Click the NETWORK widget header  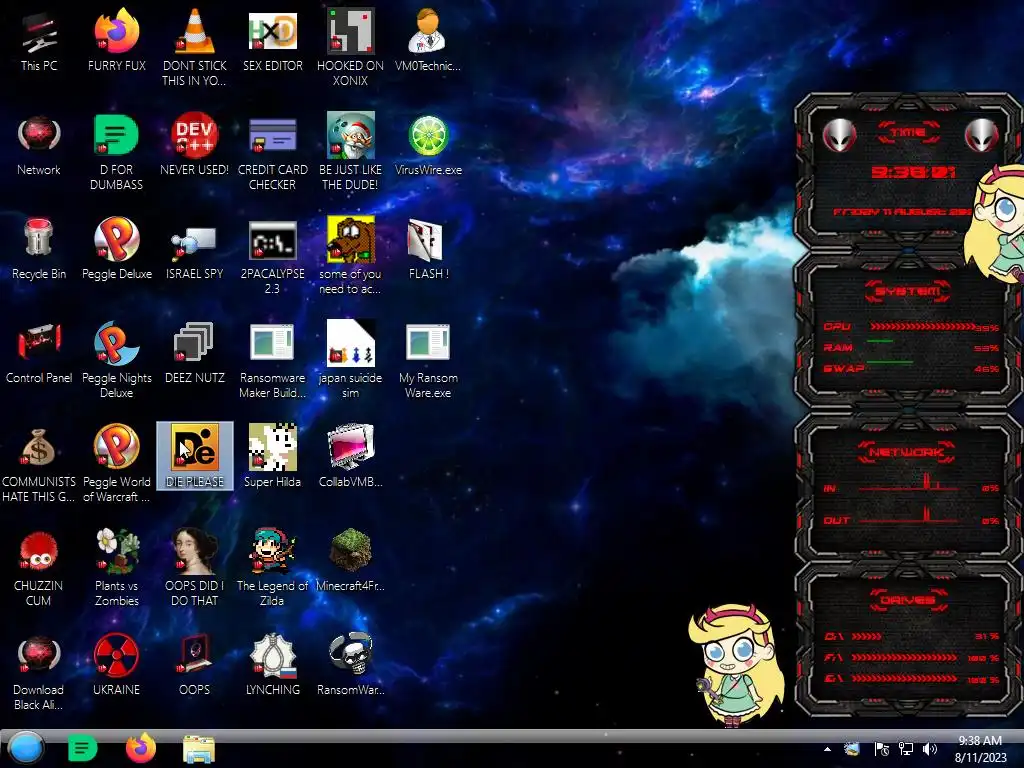click(x=906, y=452)
